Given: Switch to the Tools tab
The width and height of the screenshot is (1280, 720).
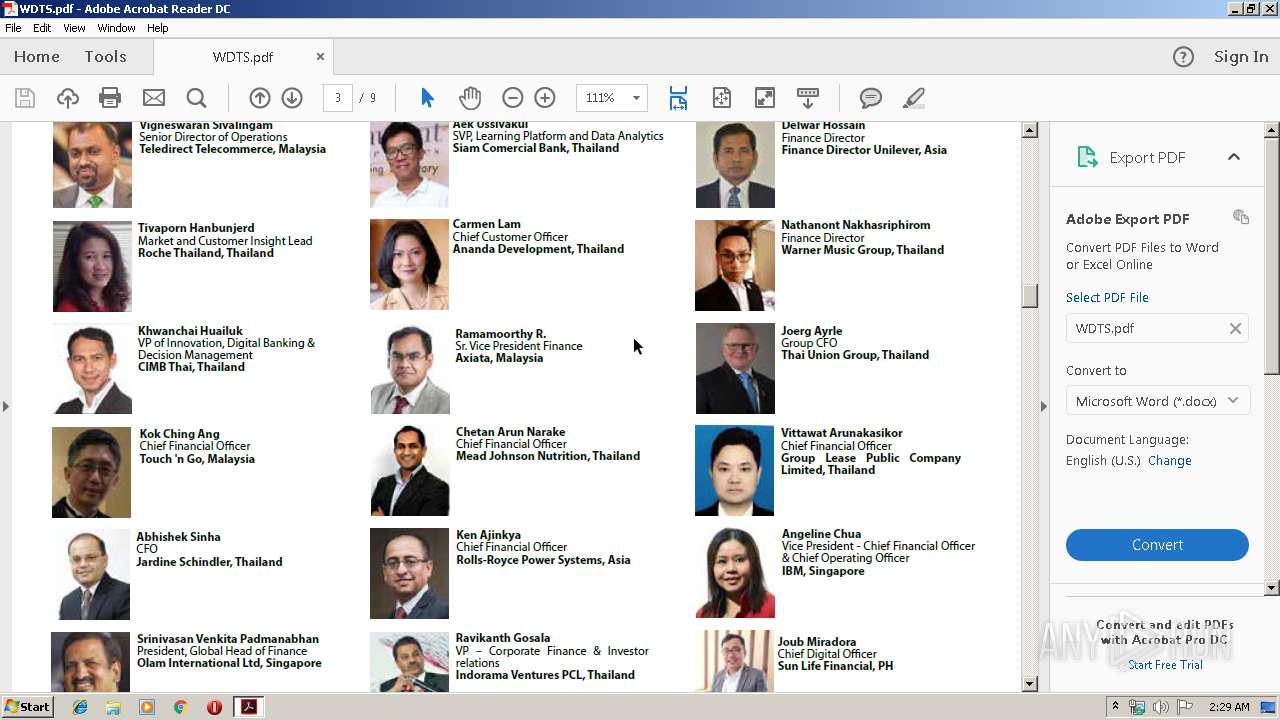Looking at the screenshot, I should point(105,57).
